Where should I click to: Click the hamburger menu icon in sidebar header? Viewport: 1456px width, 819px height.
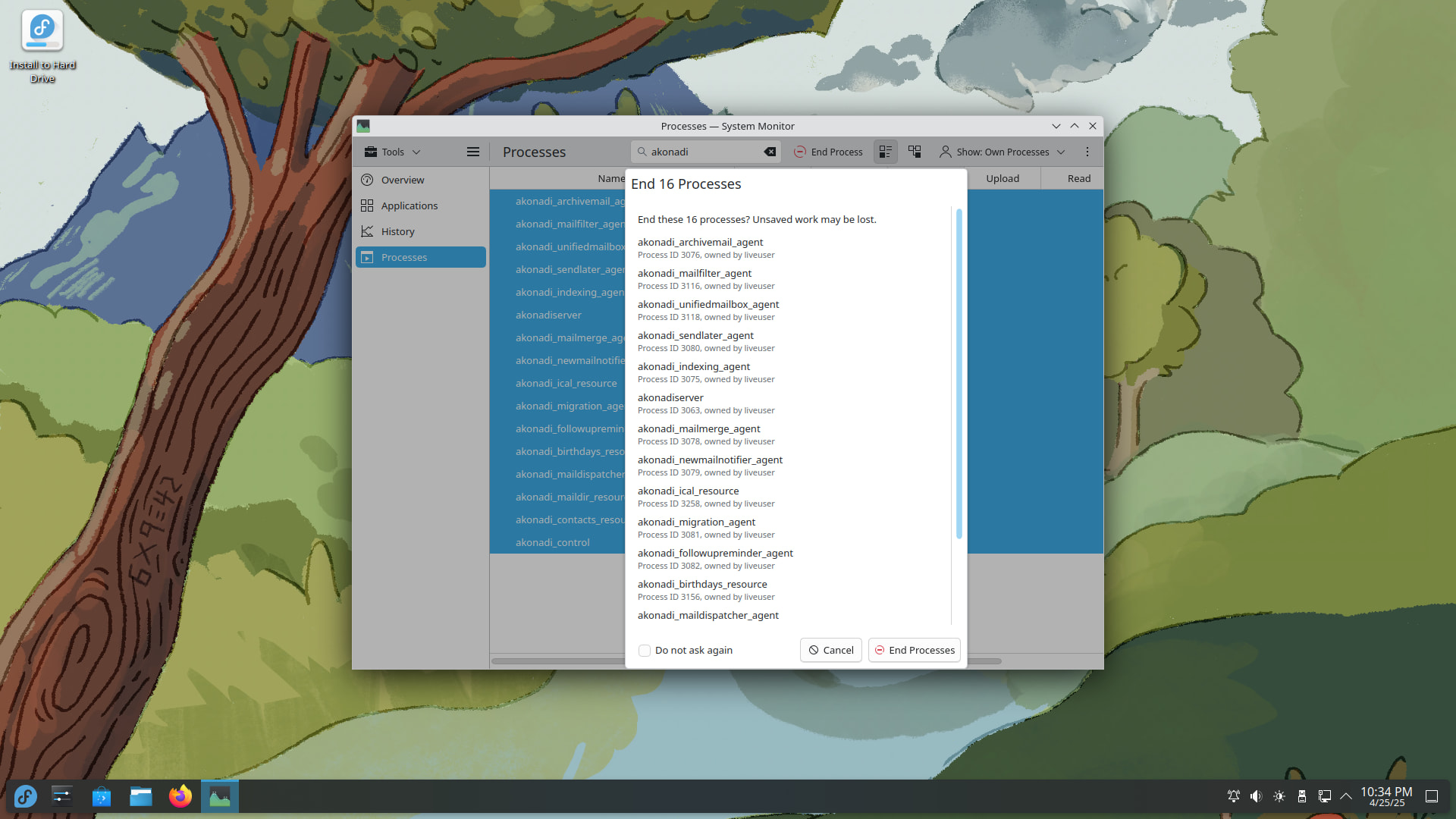(x=472, y=152)
